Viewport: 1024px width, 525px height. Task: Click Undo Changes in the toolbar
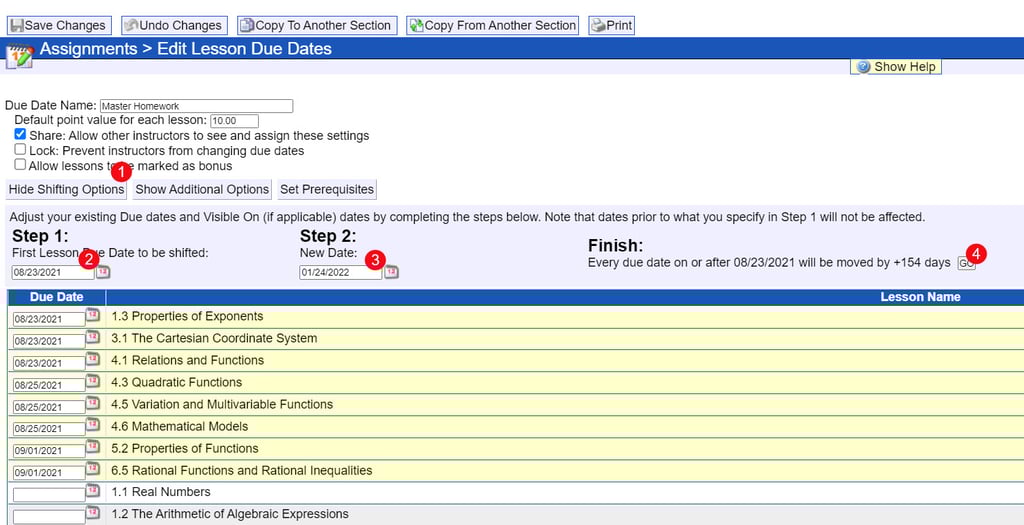(173, 25)
